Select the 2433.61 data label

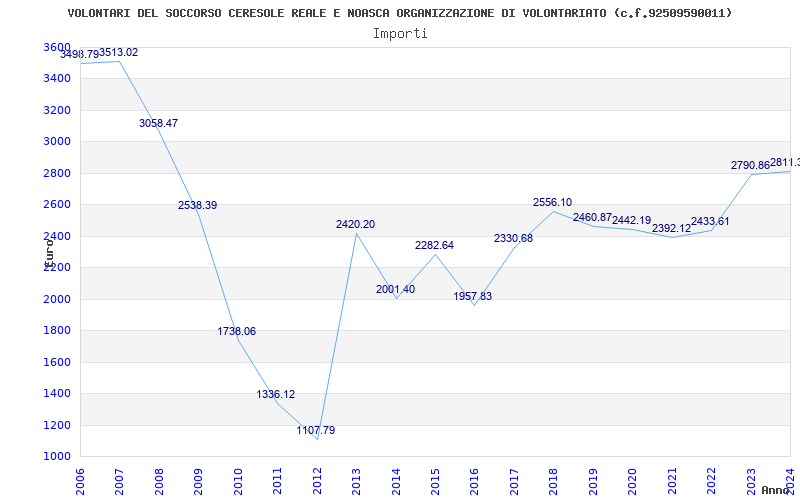710,222
